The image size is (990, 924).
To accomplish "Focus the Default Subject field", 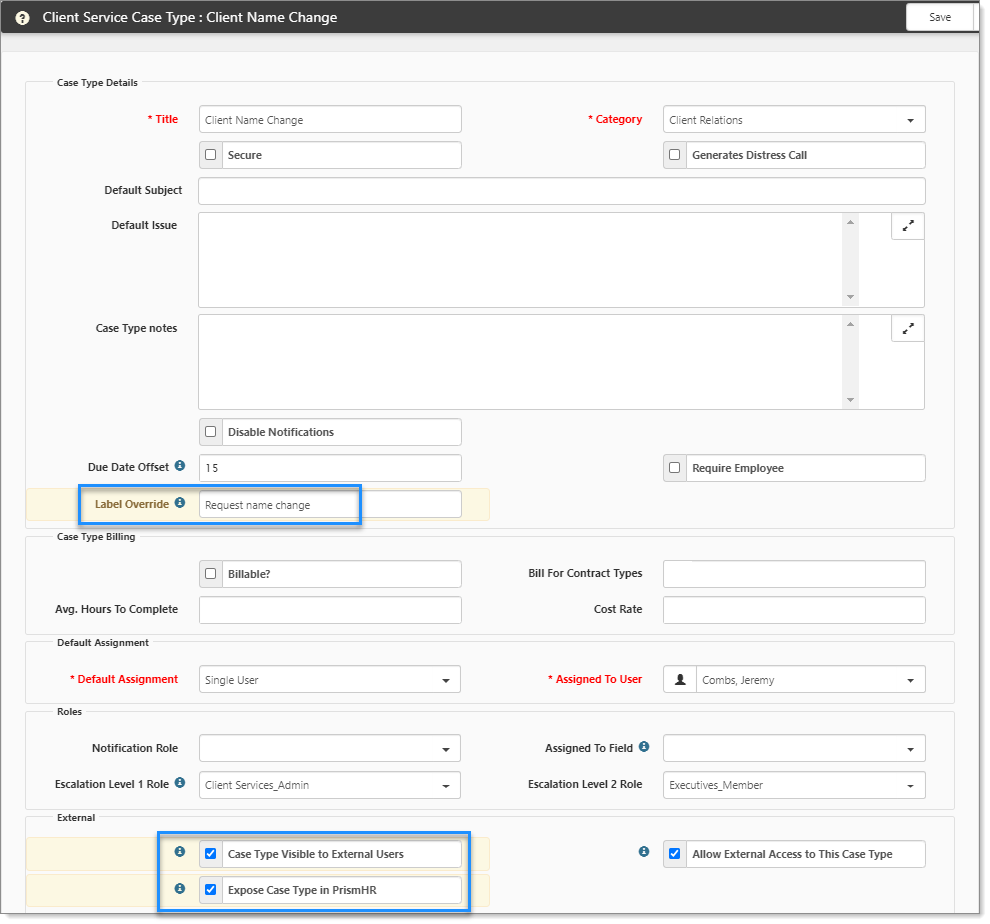I will coord(562,191).
